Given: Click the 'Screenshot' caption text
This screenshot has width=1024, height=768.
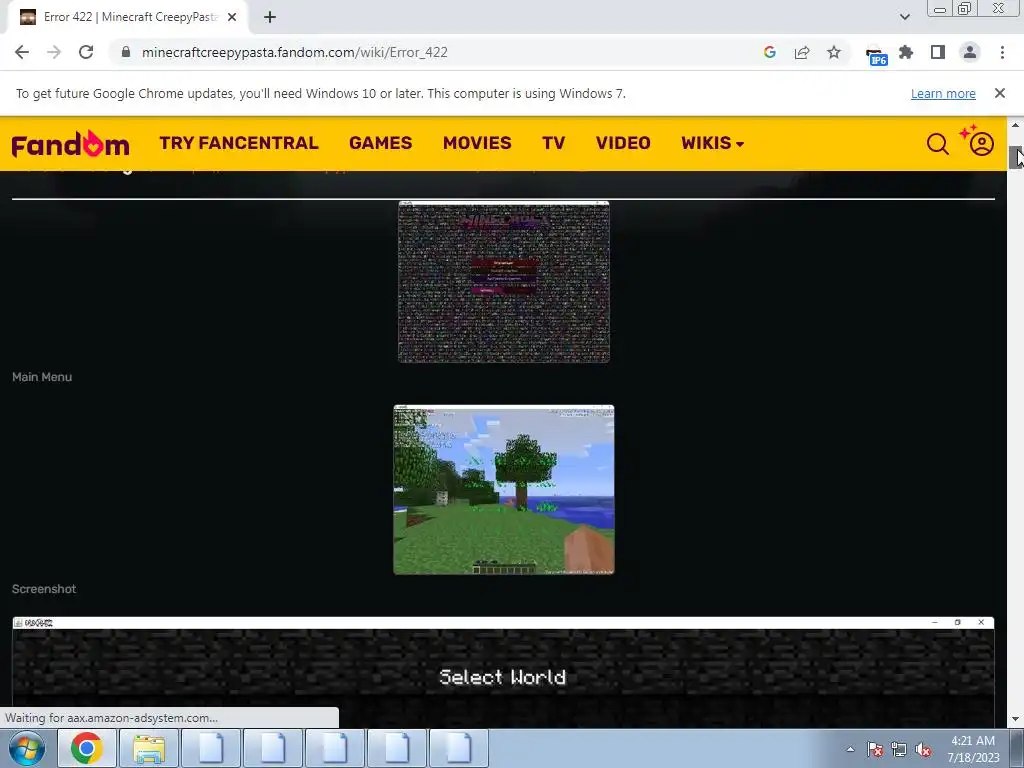Looking at the screenshot, I should click(x=44, y=589).
